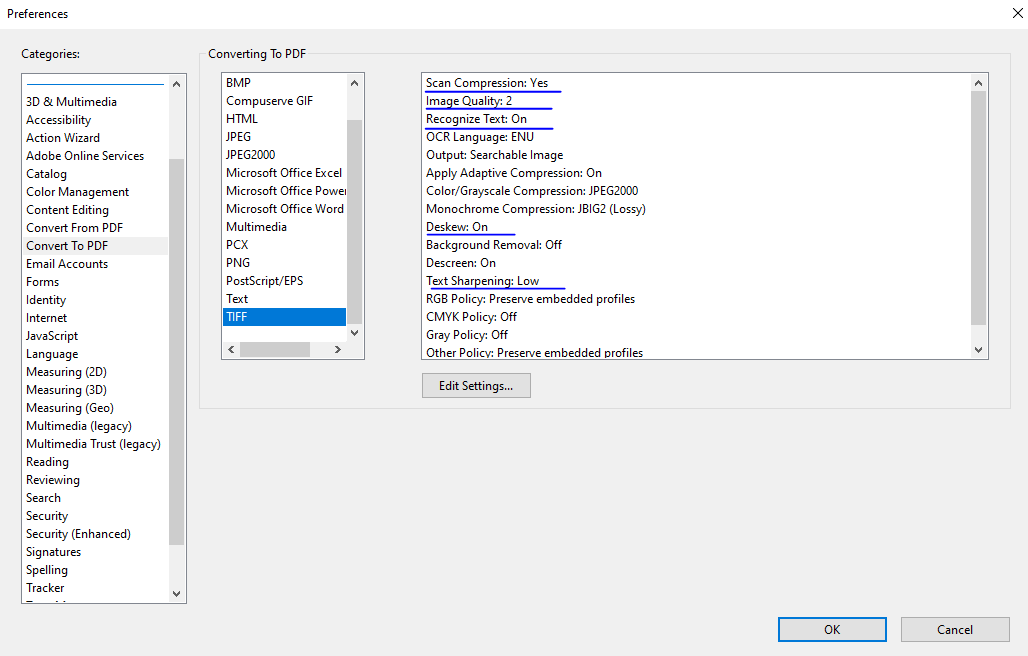Select JPEG2000 file format
Viewport: 1028px width, 656px height.
(251, 155)
